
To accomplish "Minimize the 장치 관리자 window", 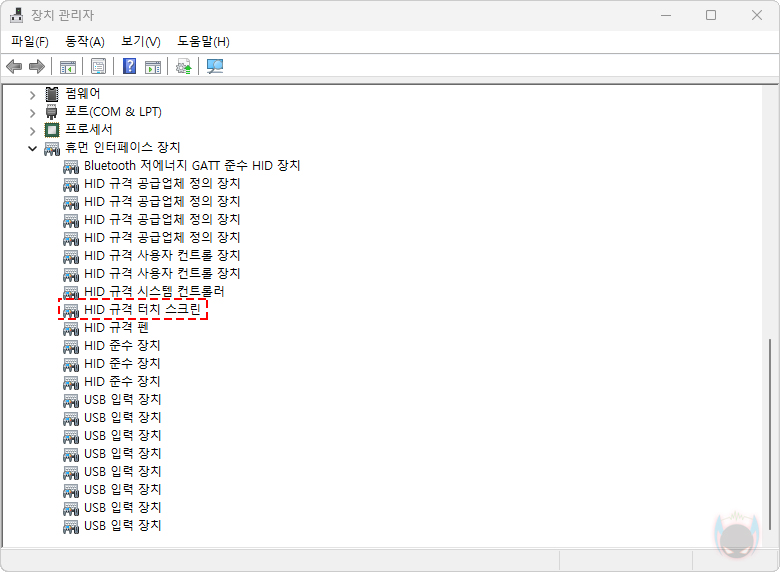I will pos(666,15).
